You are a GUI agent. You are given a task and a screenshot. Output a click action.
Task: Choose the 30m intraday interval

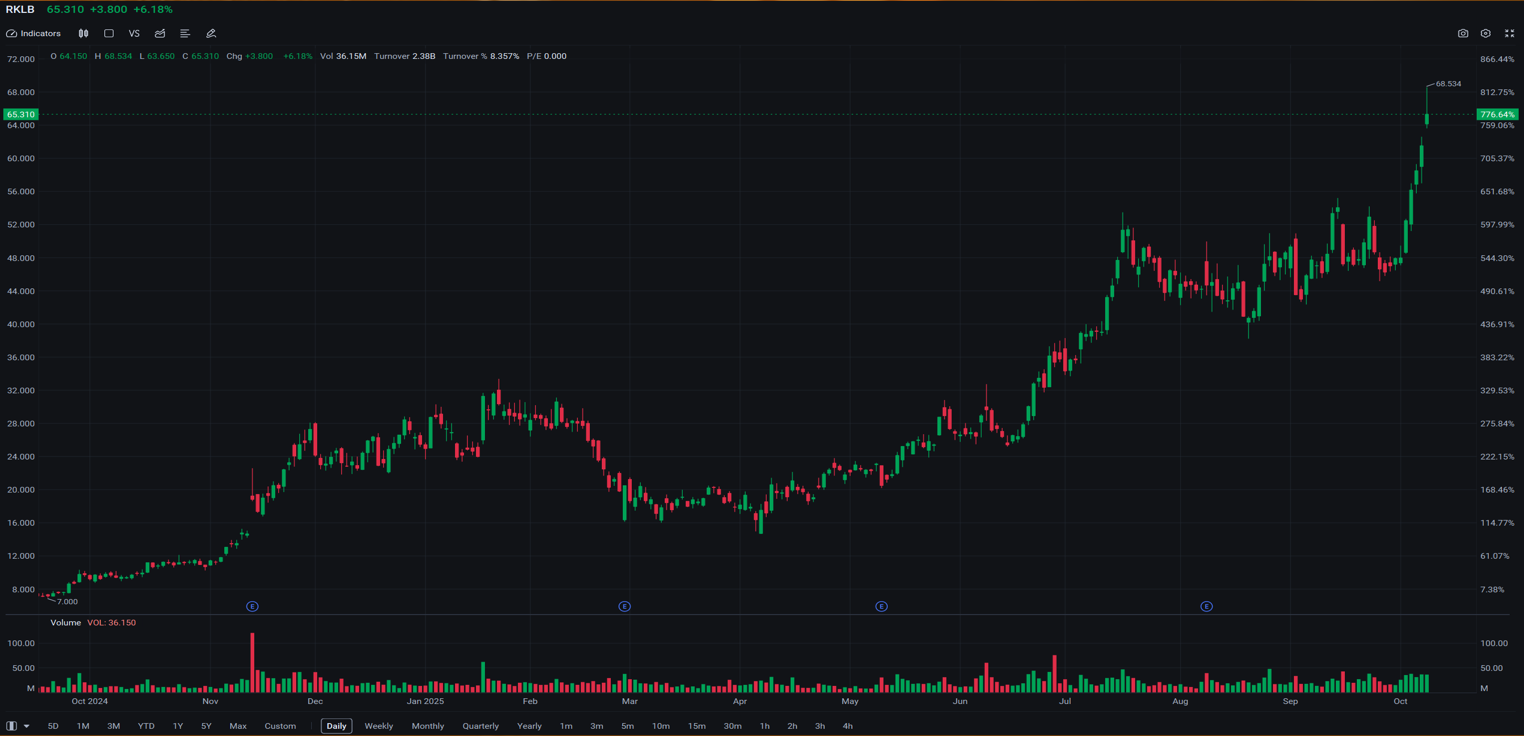733,726
